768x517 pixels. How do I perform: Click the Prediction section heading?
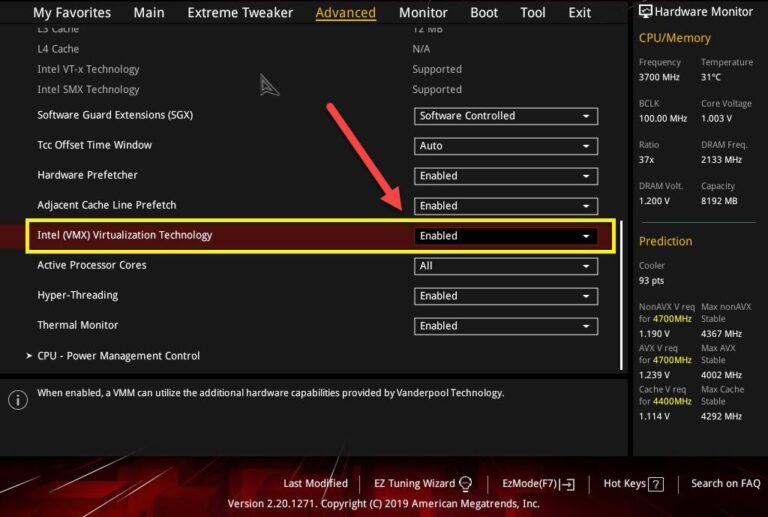click(x=665, y=241)
